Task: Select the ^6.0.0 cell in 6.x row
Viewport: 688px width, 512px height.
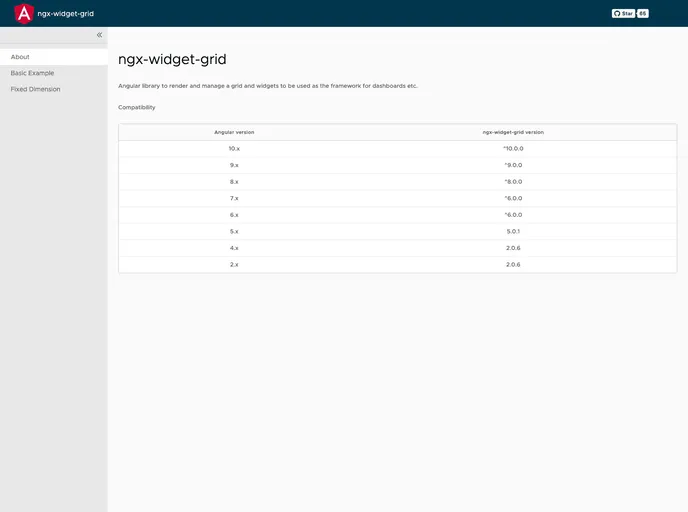Action: coord(513,215)
